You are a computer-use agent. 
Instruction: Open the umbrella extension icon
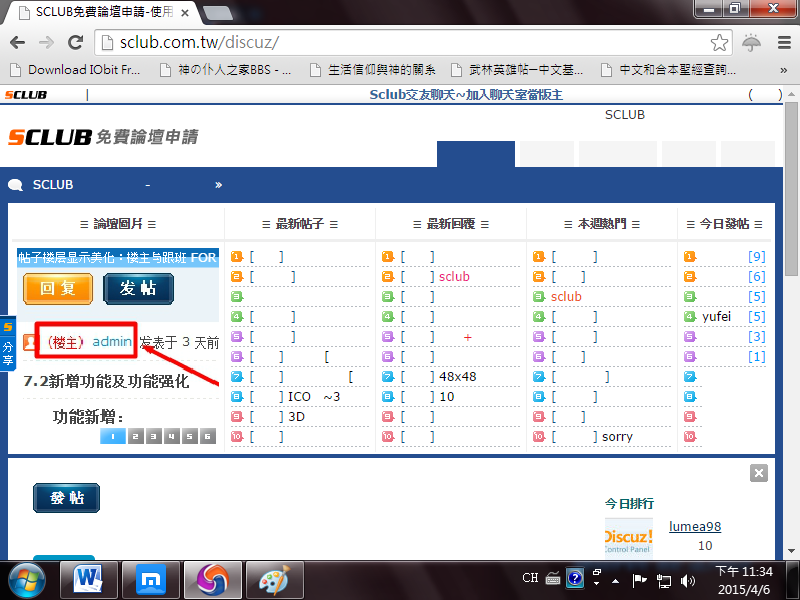tap(752, 42)
